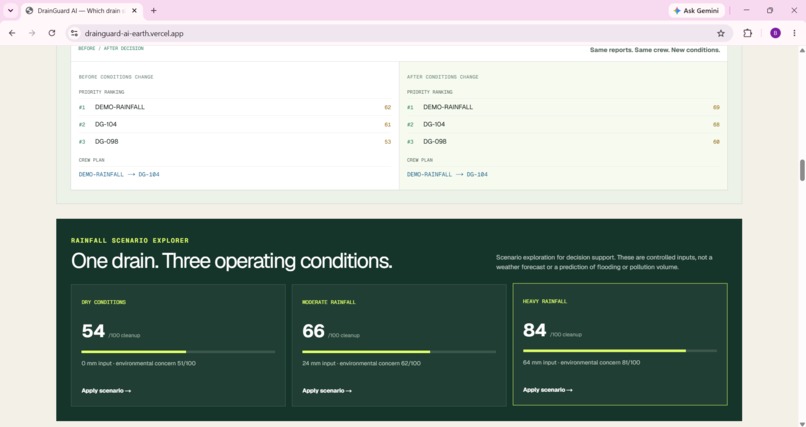Viewport: 806px width, 427px height.
Task: Select the '84' heavy rainfall score
Action: (535, 330)
